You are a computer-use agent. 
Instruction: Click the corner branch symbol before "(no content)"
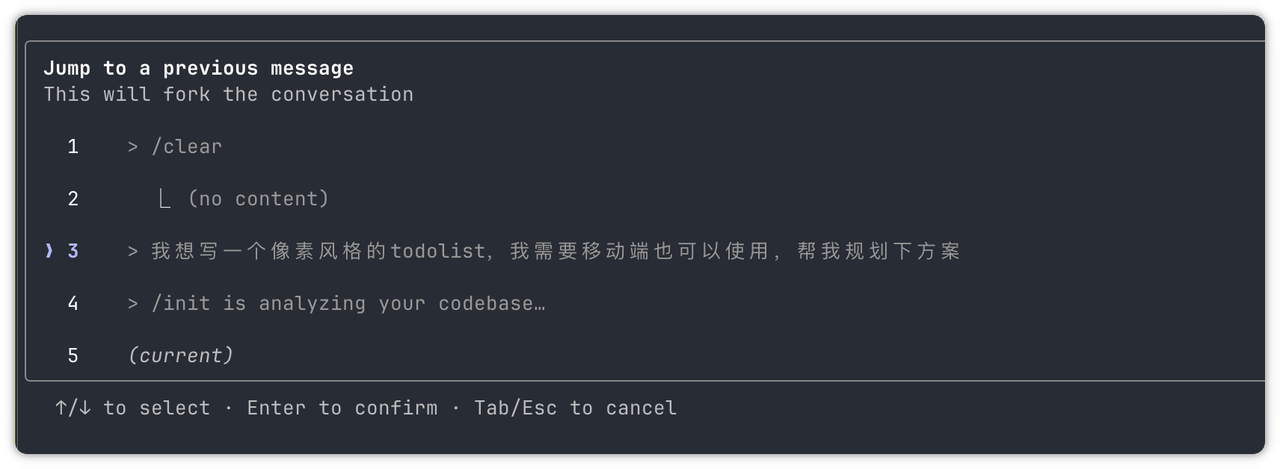click(165, 199)
